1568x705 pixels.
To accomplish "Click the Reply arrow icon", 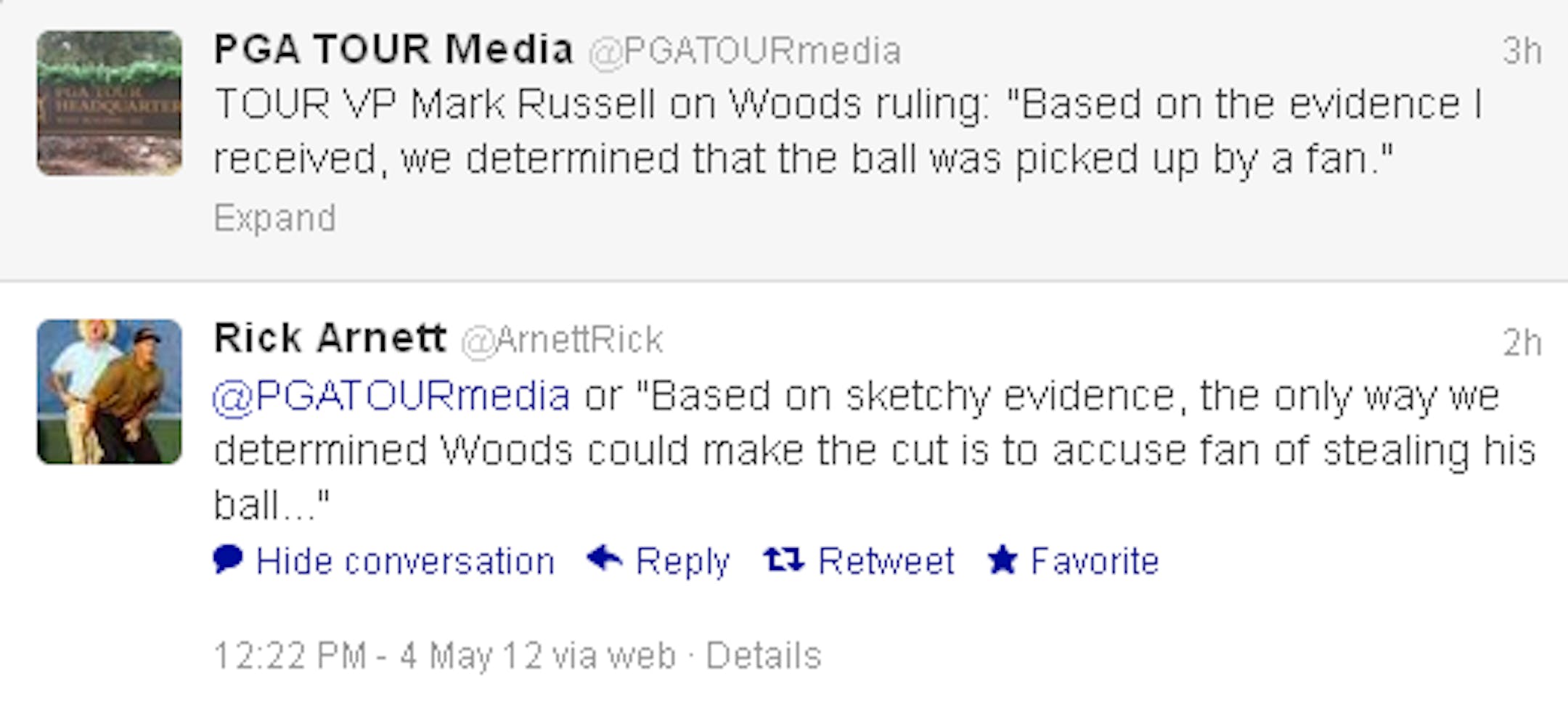I will [x=605, y=558].
